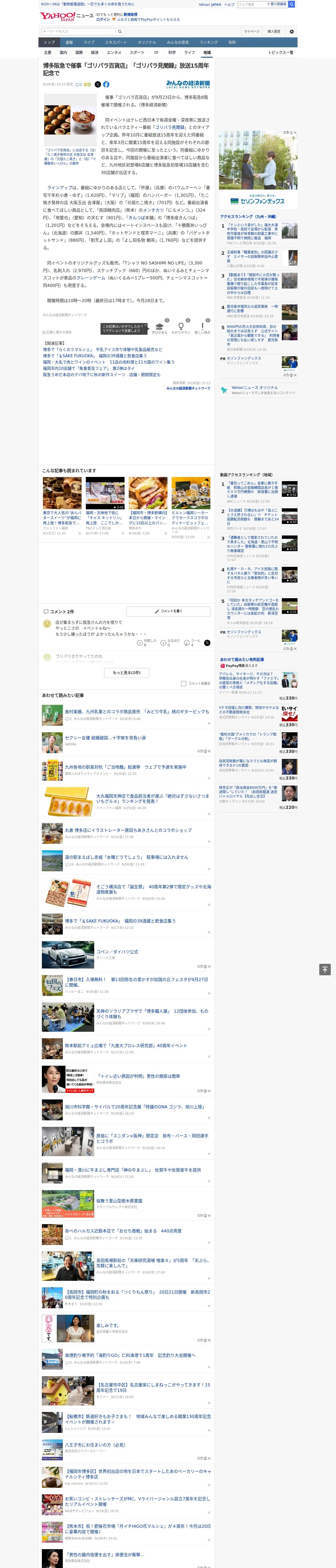Open the 熊本駅前アミュ広場 プロレス研究部 article
The image size is (336, 1568).
pyautogui.click(x=126, y=1046)
